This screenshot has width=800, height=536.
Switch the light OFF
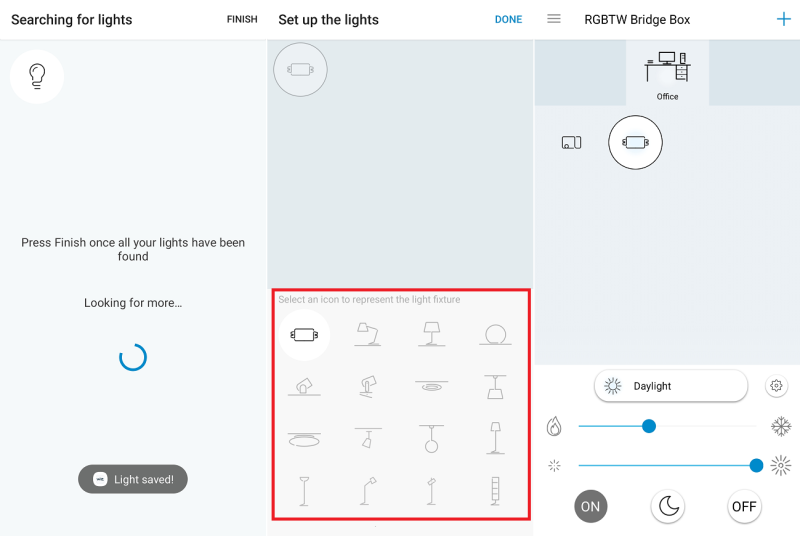tap(744, 506)
